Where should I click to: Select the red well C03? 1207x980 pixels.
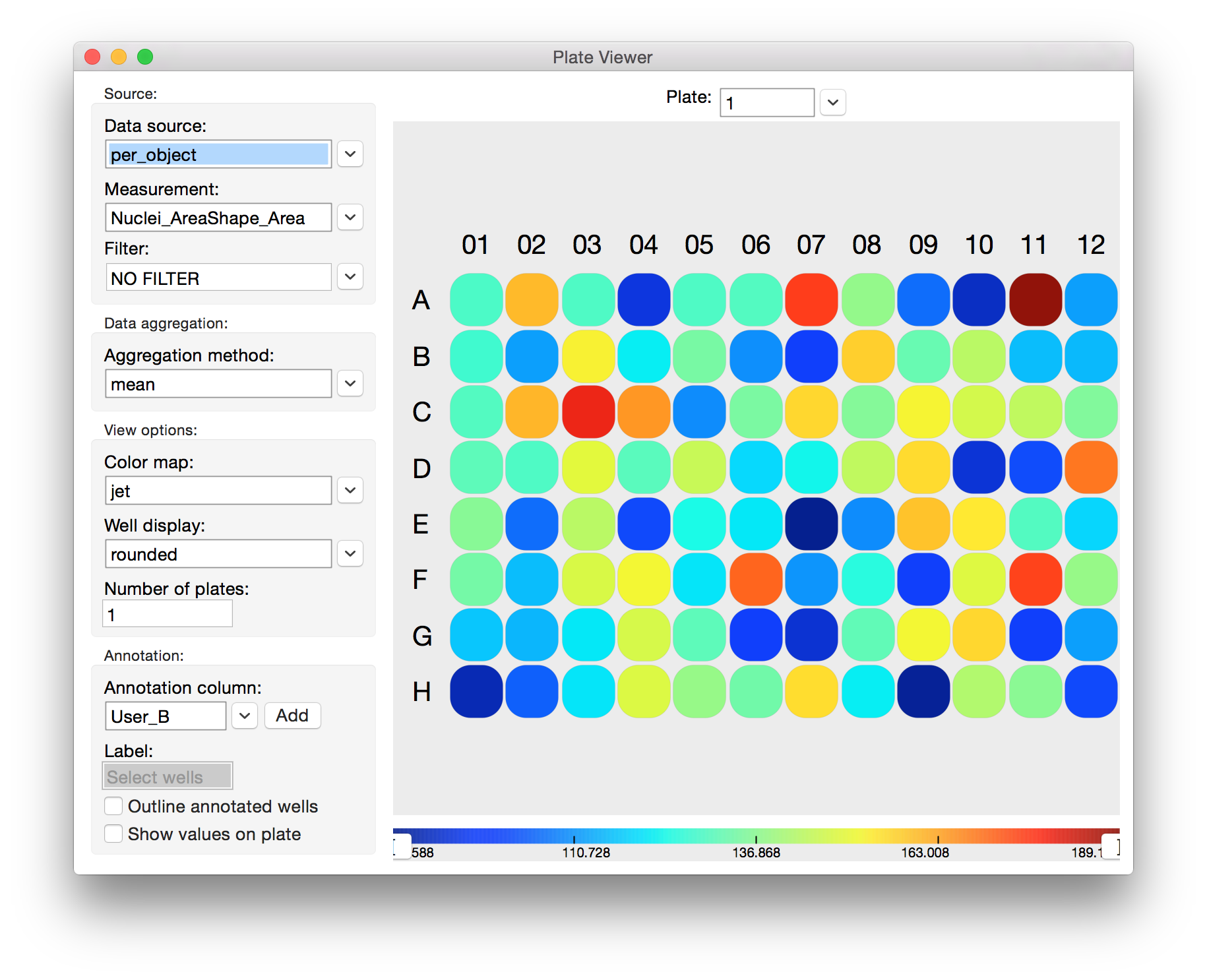(x=588, y=412)
